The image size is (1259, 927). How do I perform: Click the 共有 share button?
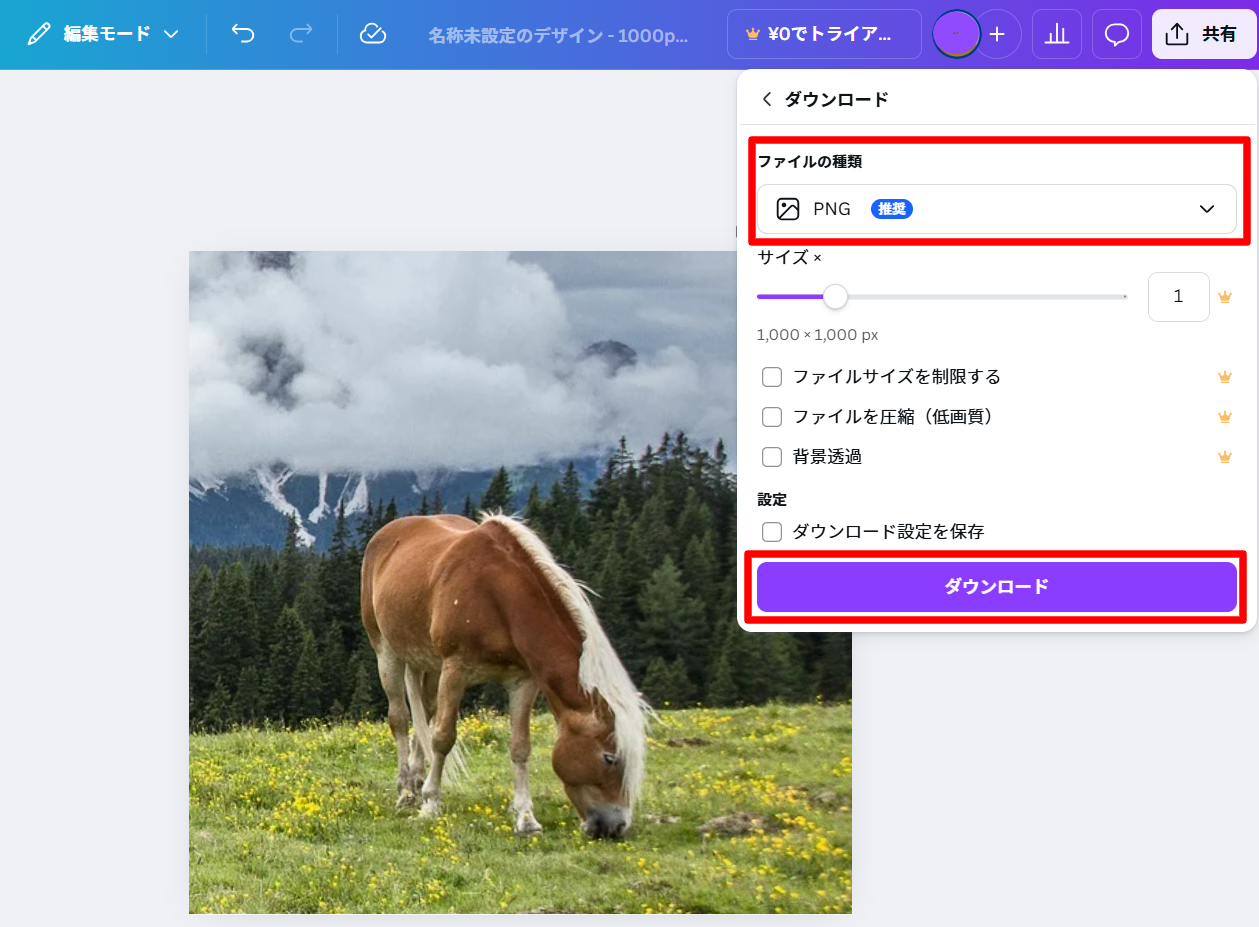1203,35
